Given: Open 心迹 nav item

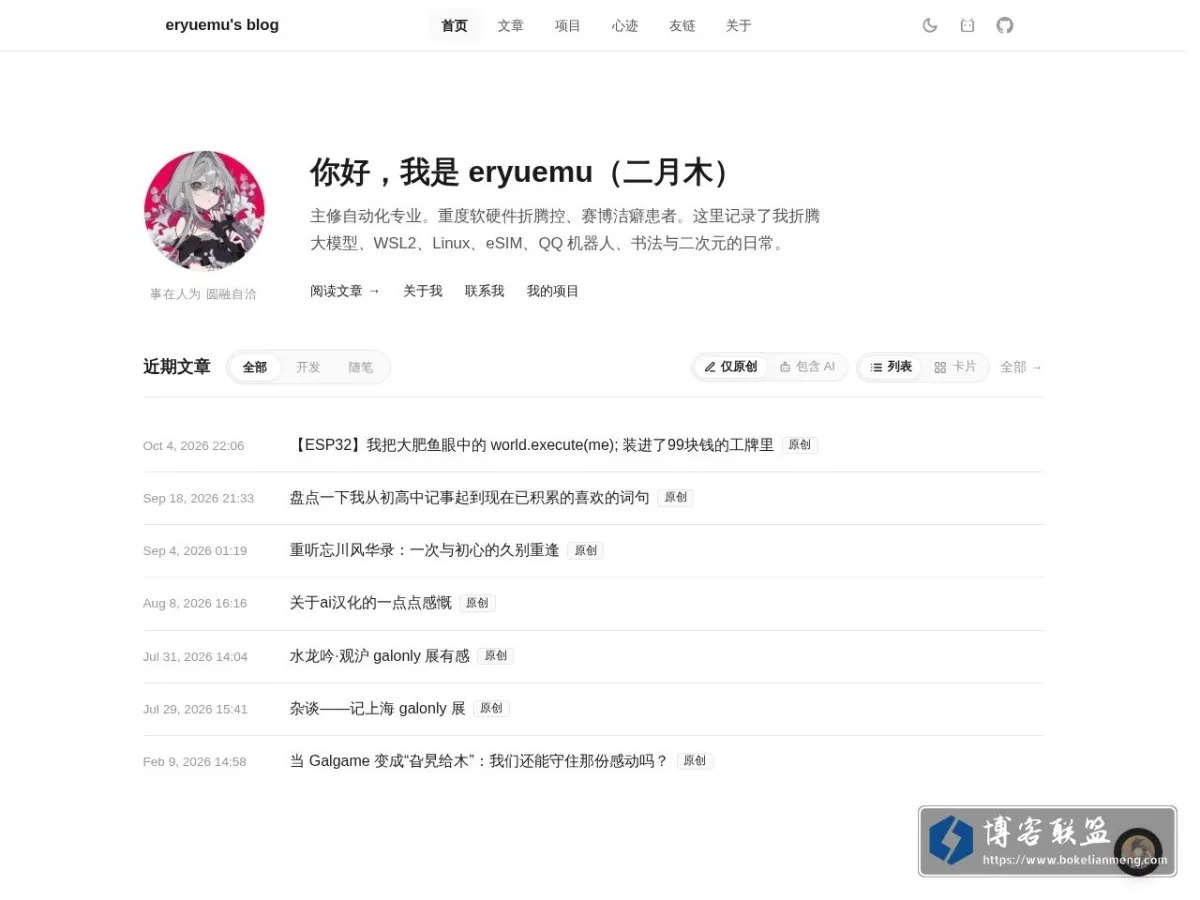Looking at the screenshot, I should pos(625,26).
